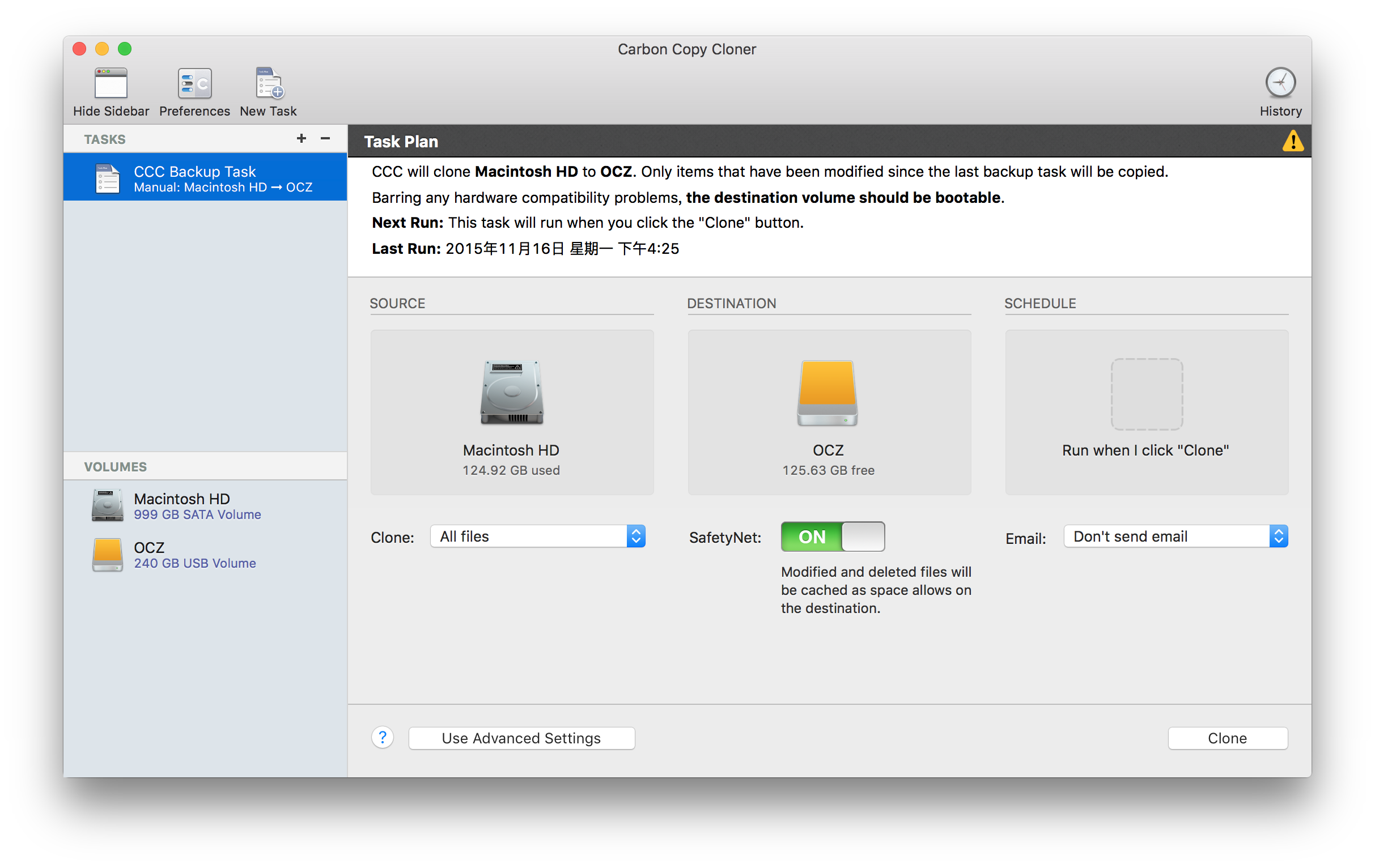Viewport: 1375px width, 868px height.
Task: Select CCC Backup Task in sidebar
Action: point(206,178)
